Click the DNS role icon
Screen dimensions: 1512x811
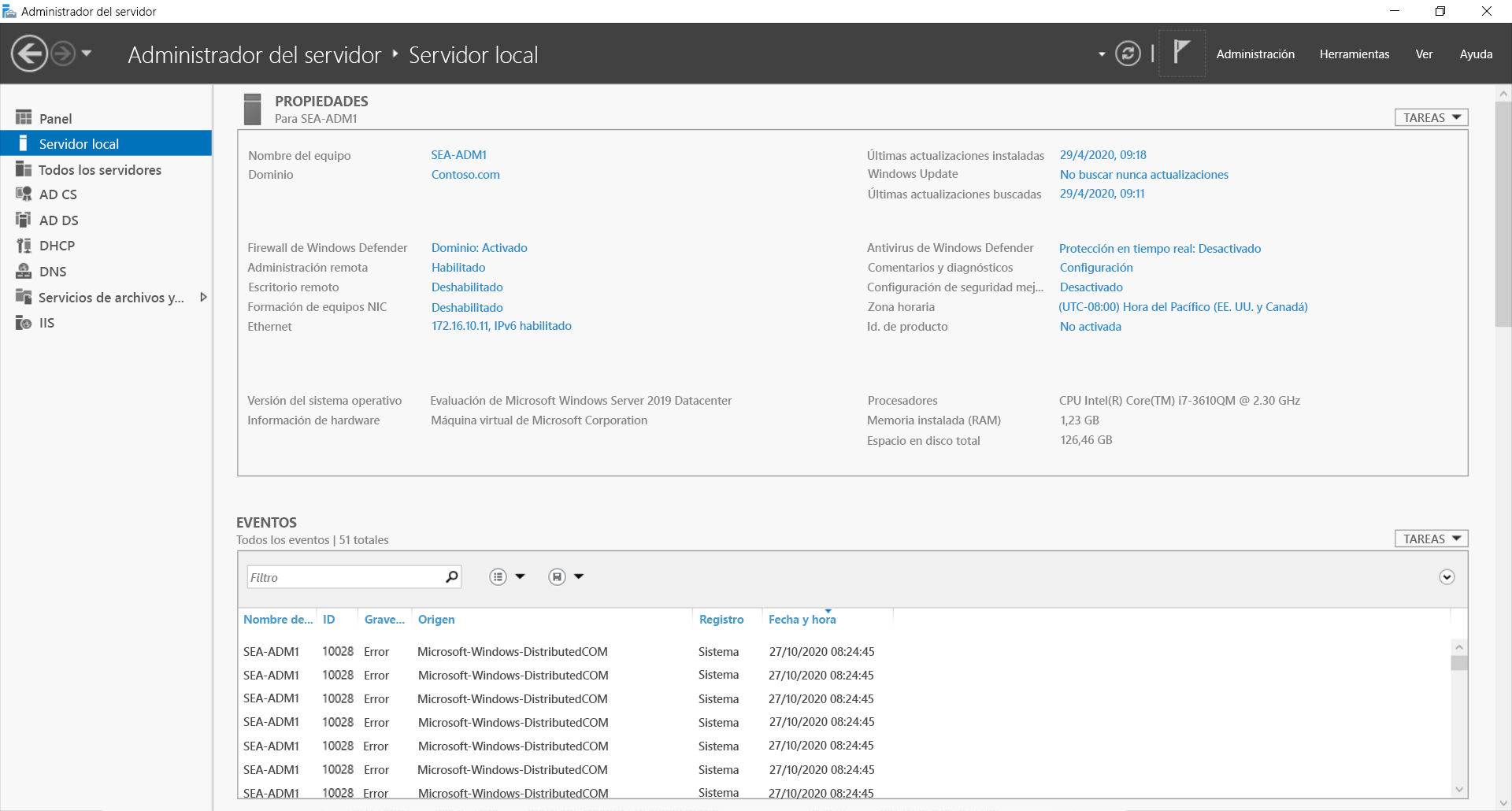tap(24, 271)
